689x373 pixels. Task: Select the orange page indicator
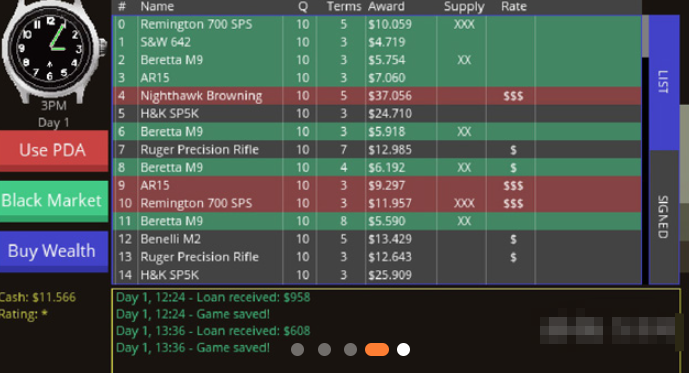[377, 350]
